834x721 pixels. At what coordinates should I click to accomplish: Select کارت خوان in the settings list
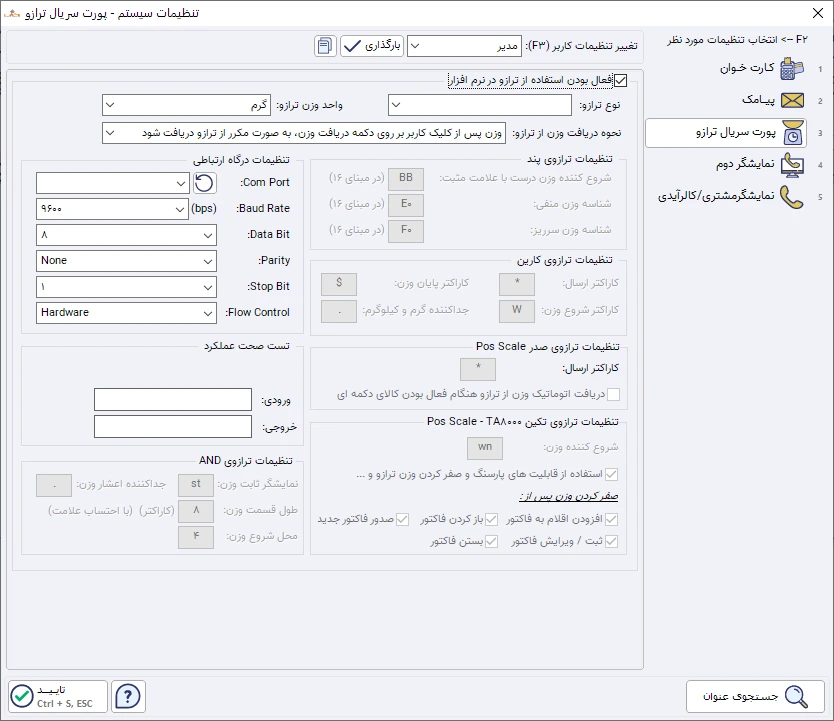[x=747, y=69]
